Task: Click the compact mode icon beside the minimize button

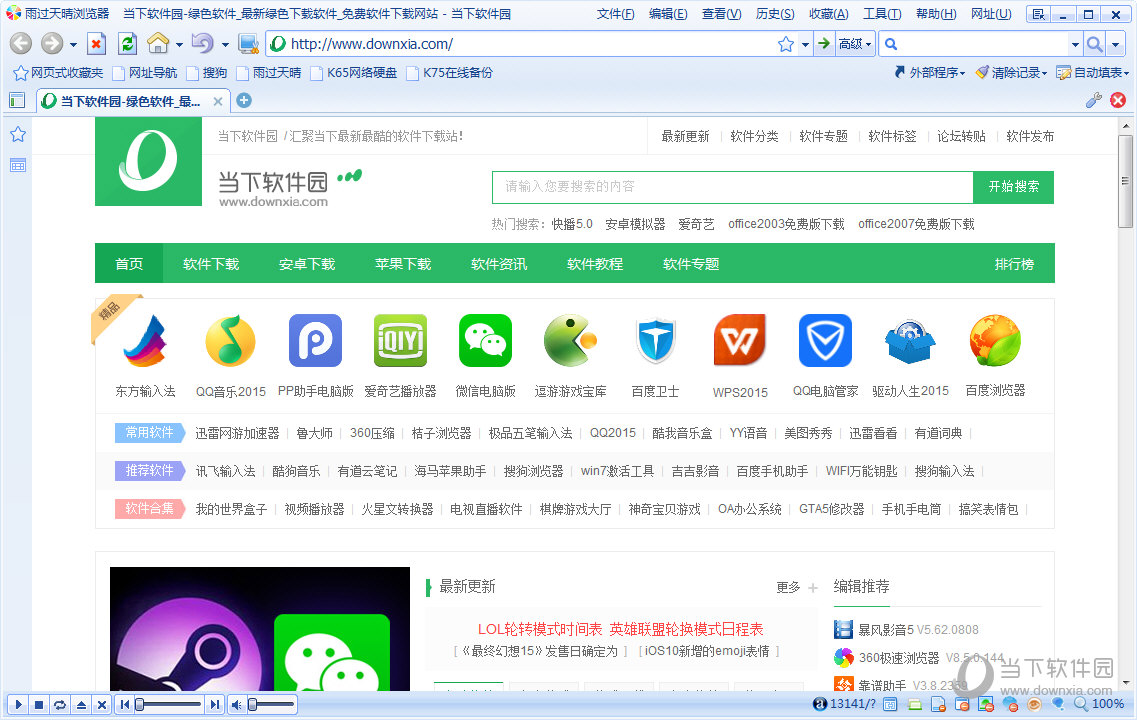Action: pos(1038,15)
